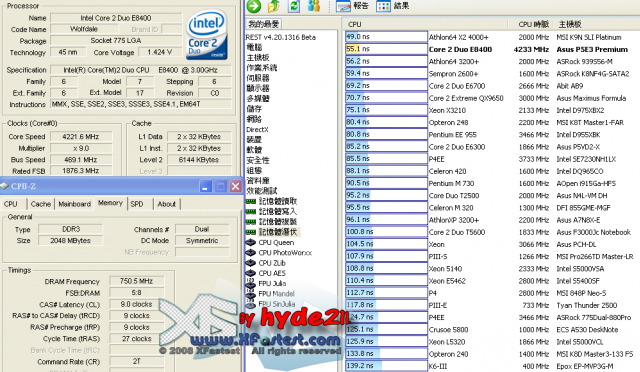The width and height of the screenshot is (640, 372).
Task: Select the Core 2 Duo E8400 result row
Action: tap(492, 49)
